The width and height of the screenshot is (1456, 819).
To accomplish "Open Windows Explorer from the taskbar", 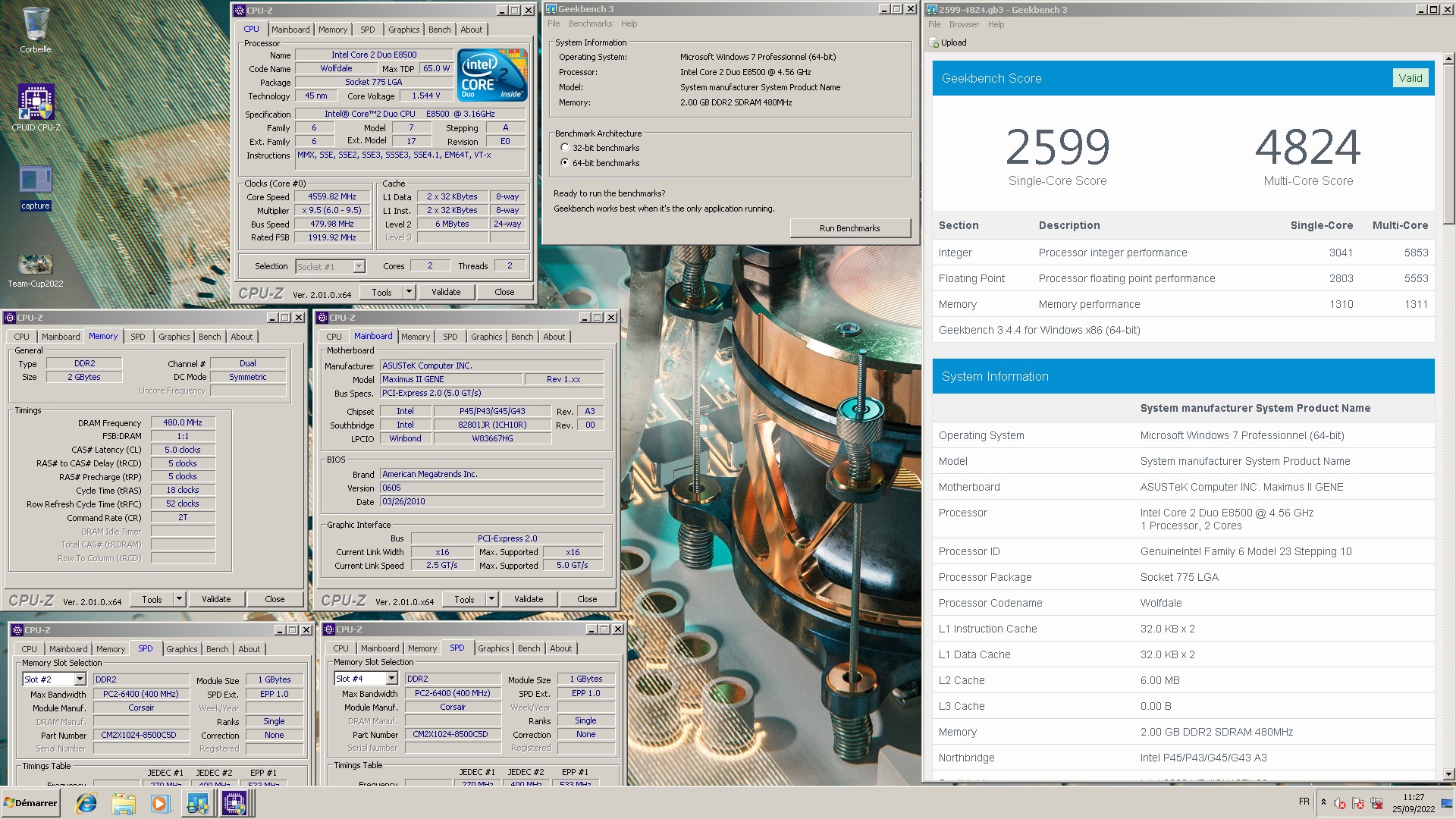I will 124,803.
